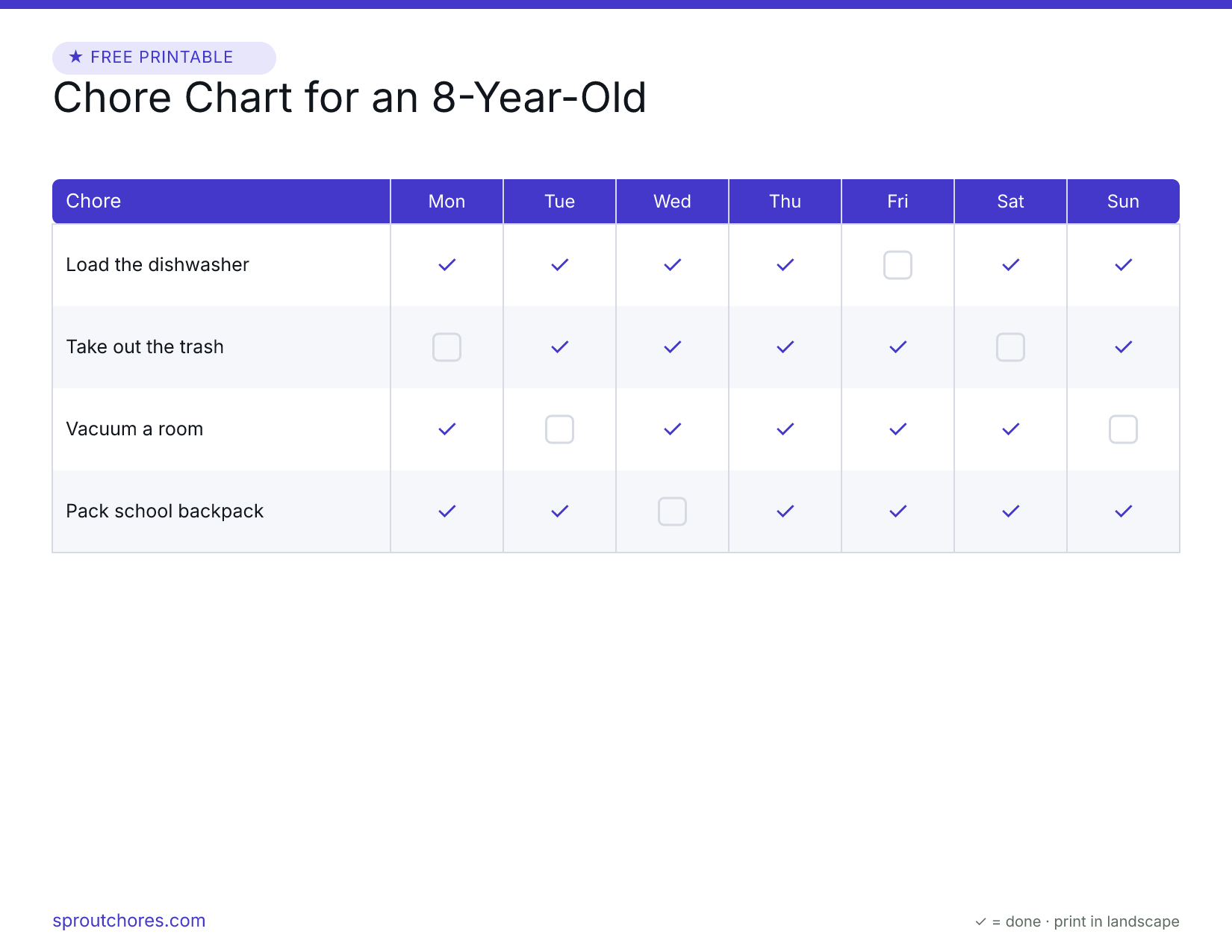Image resolution: width=1232 pixels, height=952 pixels.
Task: Check Vacuum a room Sunday box
Action: pyautogui.click(x=1123, y=429)
